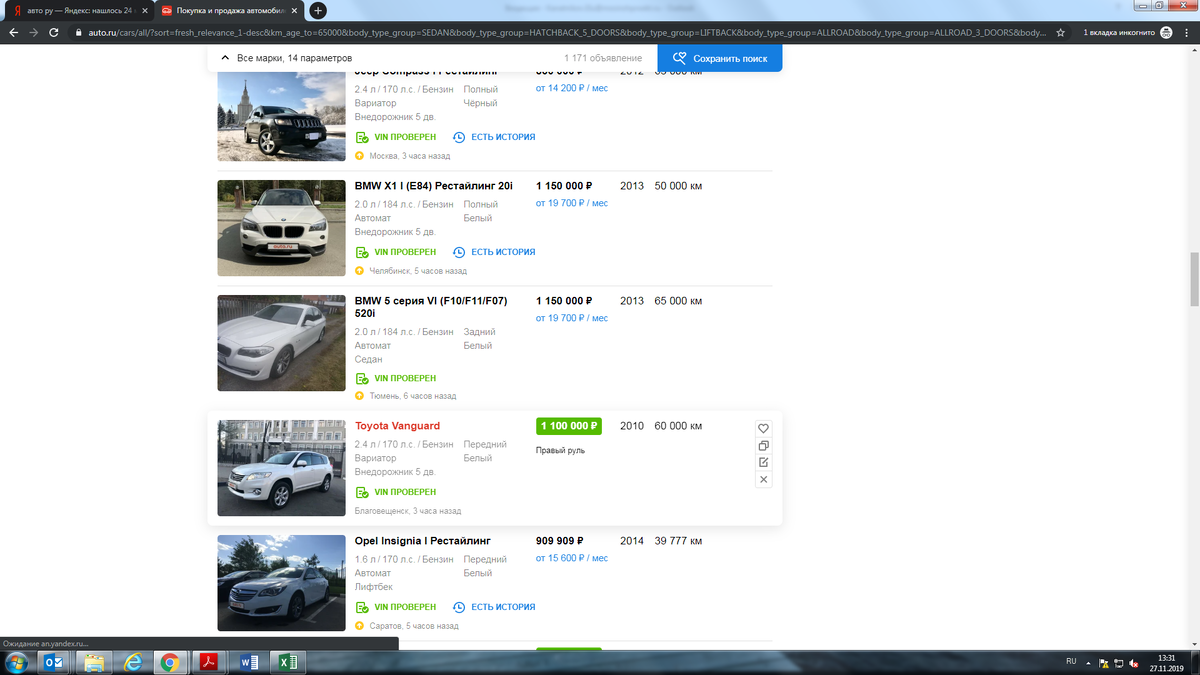Click 'от 15 600 ₽ / мес' on Opel Insignia

(x=571, y=558)
